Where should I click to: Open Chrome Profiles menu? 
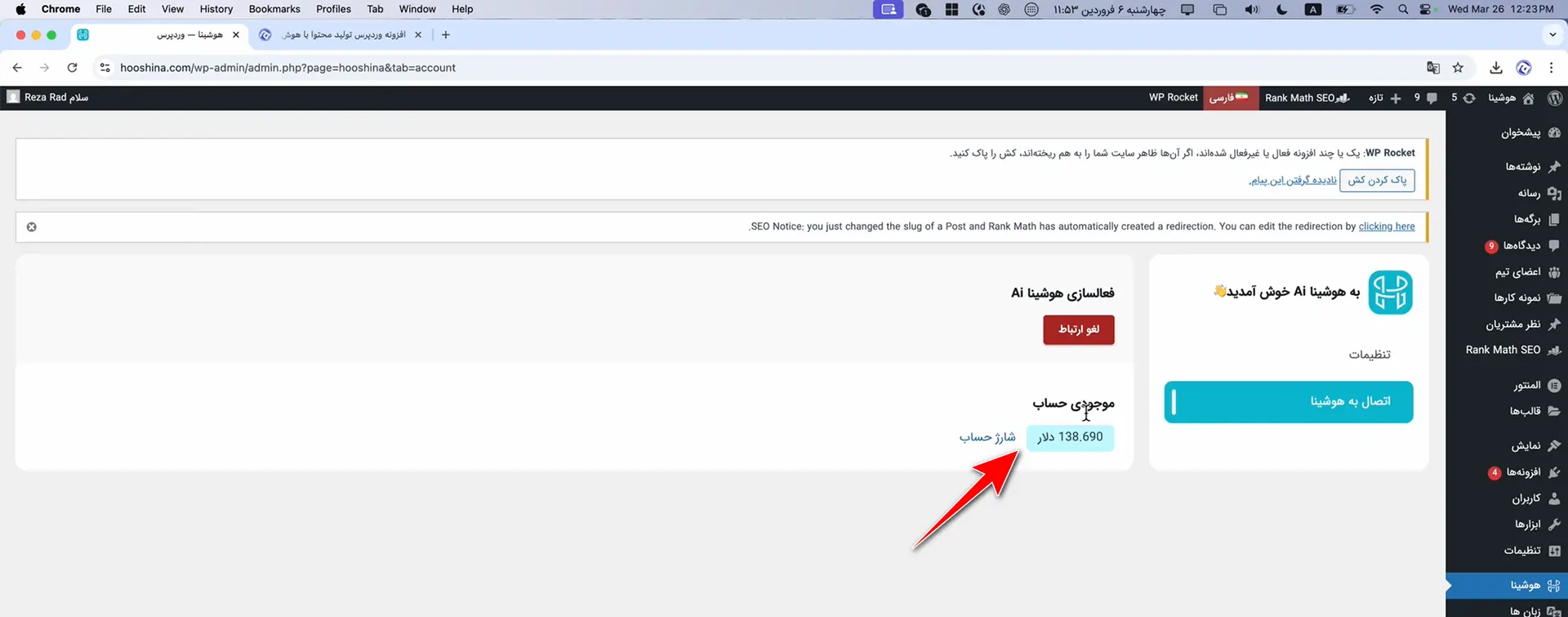(333, 9)
